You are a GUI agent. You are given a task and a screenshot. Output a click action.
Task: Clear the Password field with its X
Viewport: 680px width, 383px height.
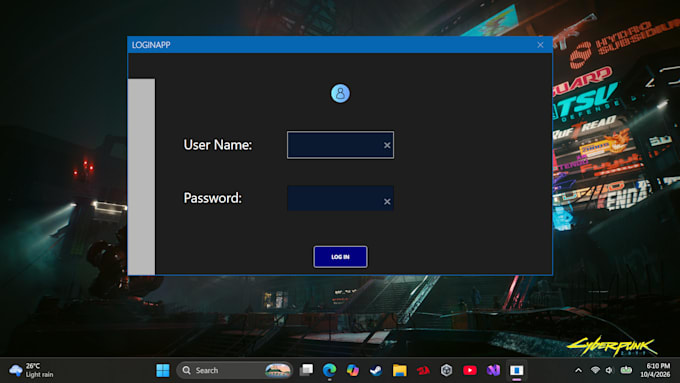pos(387,202)
